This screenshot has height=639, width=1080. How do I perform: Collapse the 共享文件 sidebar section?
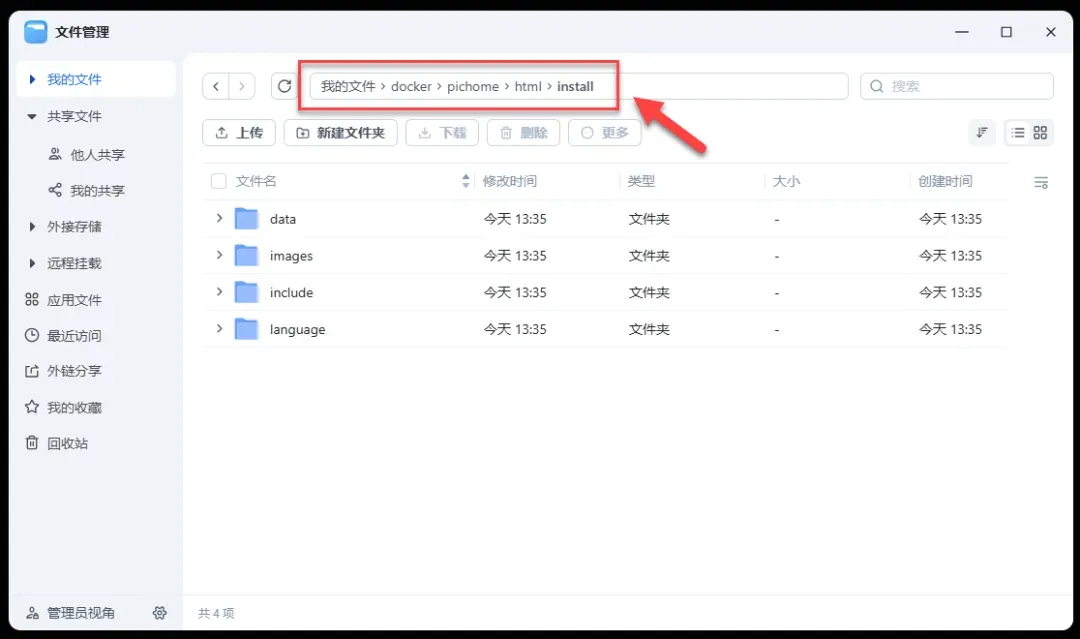click(x=32, y=117)
